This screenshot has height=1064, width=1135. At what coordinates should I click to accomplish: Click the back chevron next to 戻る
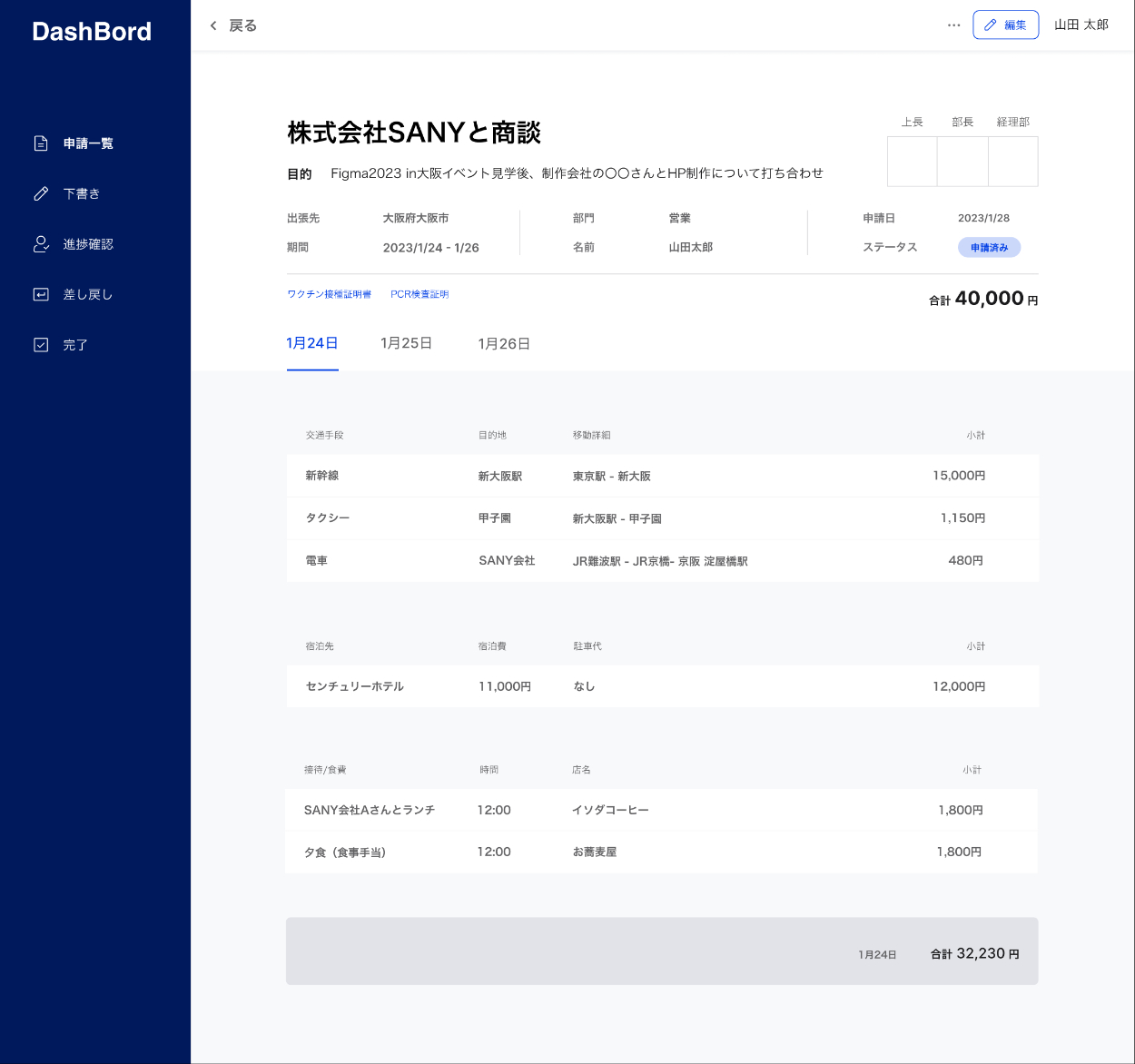click(213, 25)
